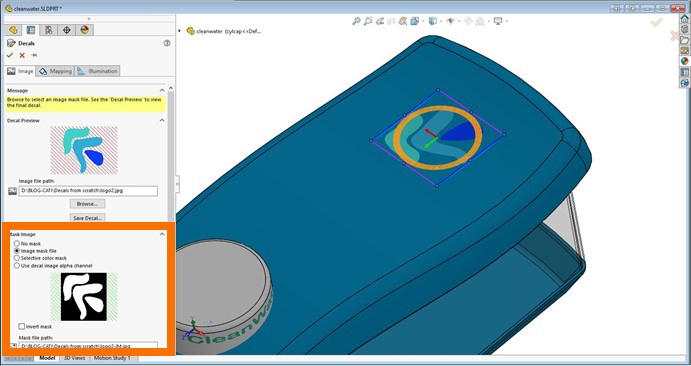691x366 pixels.
Task: Click the decal logo on the model
Action: [x=437, y=137]
